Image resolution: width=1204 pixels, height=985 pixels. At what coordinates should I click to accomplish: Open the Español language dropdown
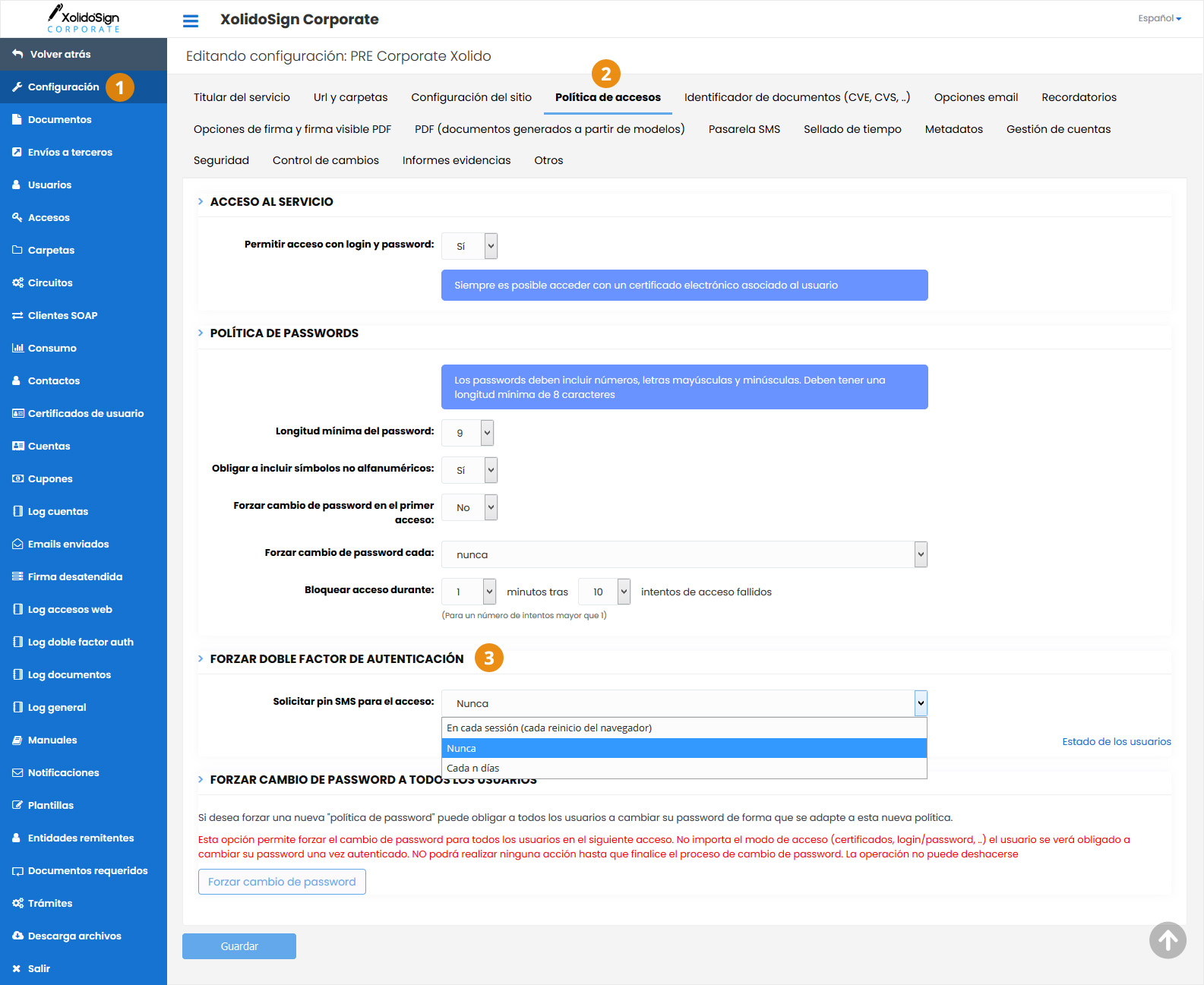(x=1159, y=18)
